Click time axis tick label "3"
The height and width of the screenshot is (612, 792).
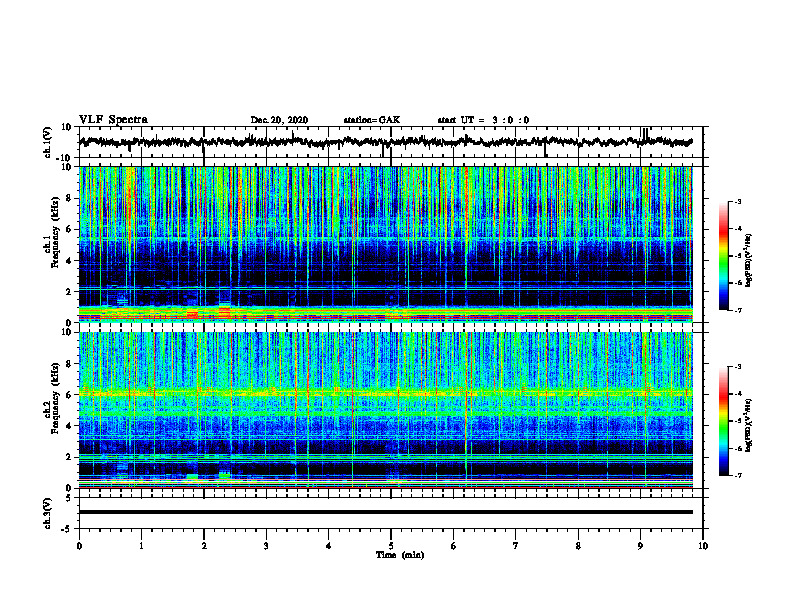[266, 546]
